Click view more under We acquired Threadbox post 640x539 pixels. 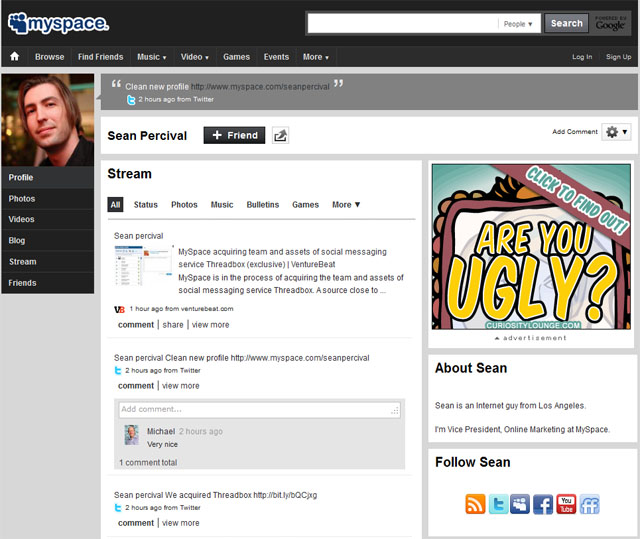tap(181, 523)
